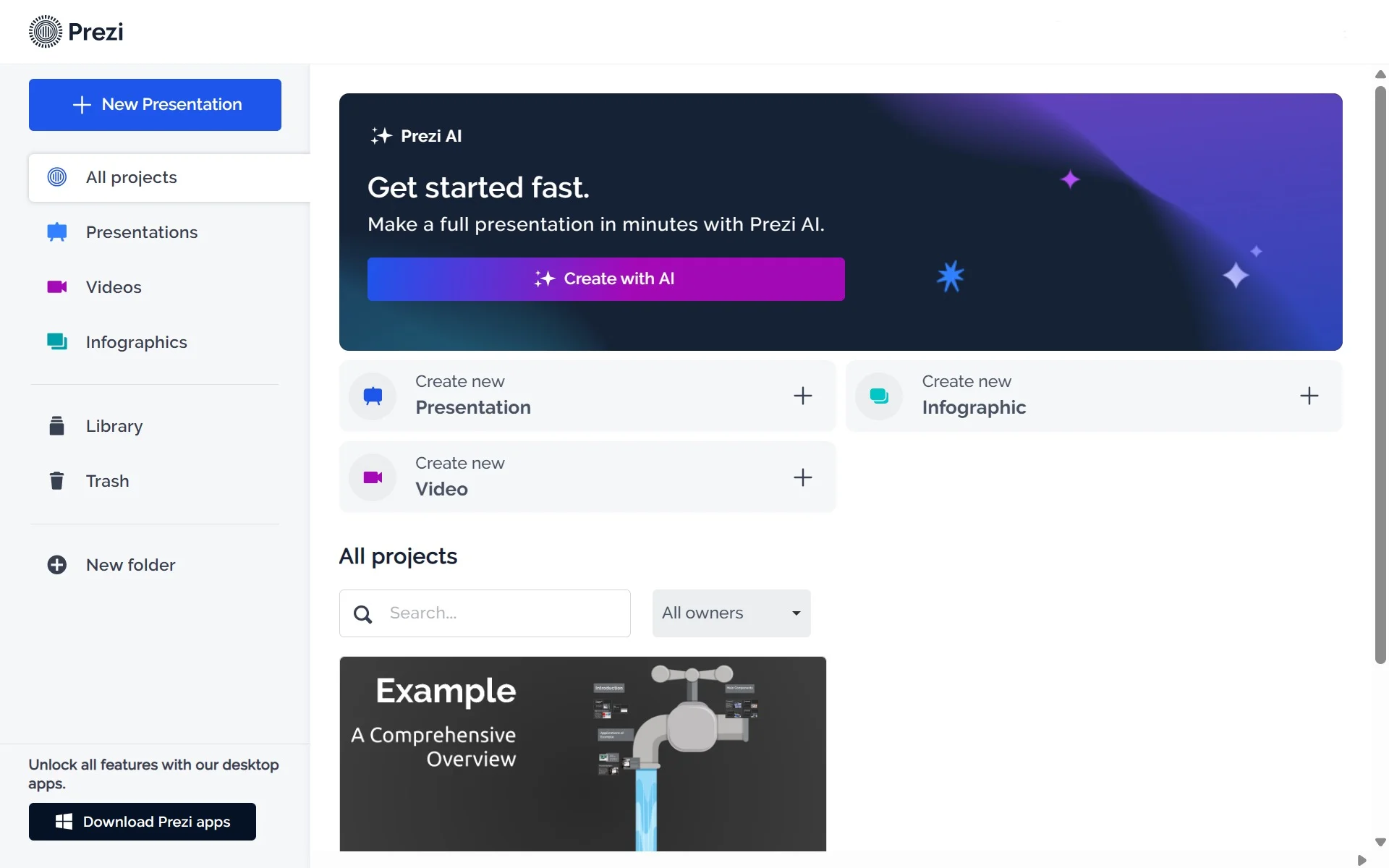1389x868 pixels.
Task: Click the New folder plus icon
Action: (x=57, y=565)
